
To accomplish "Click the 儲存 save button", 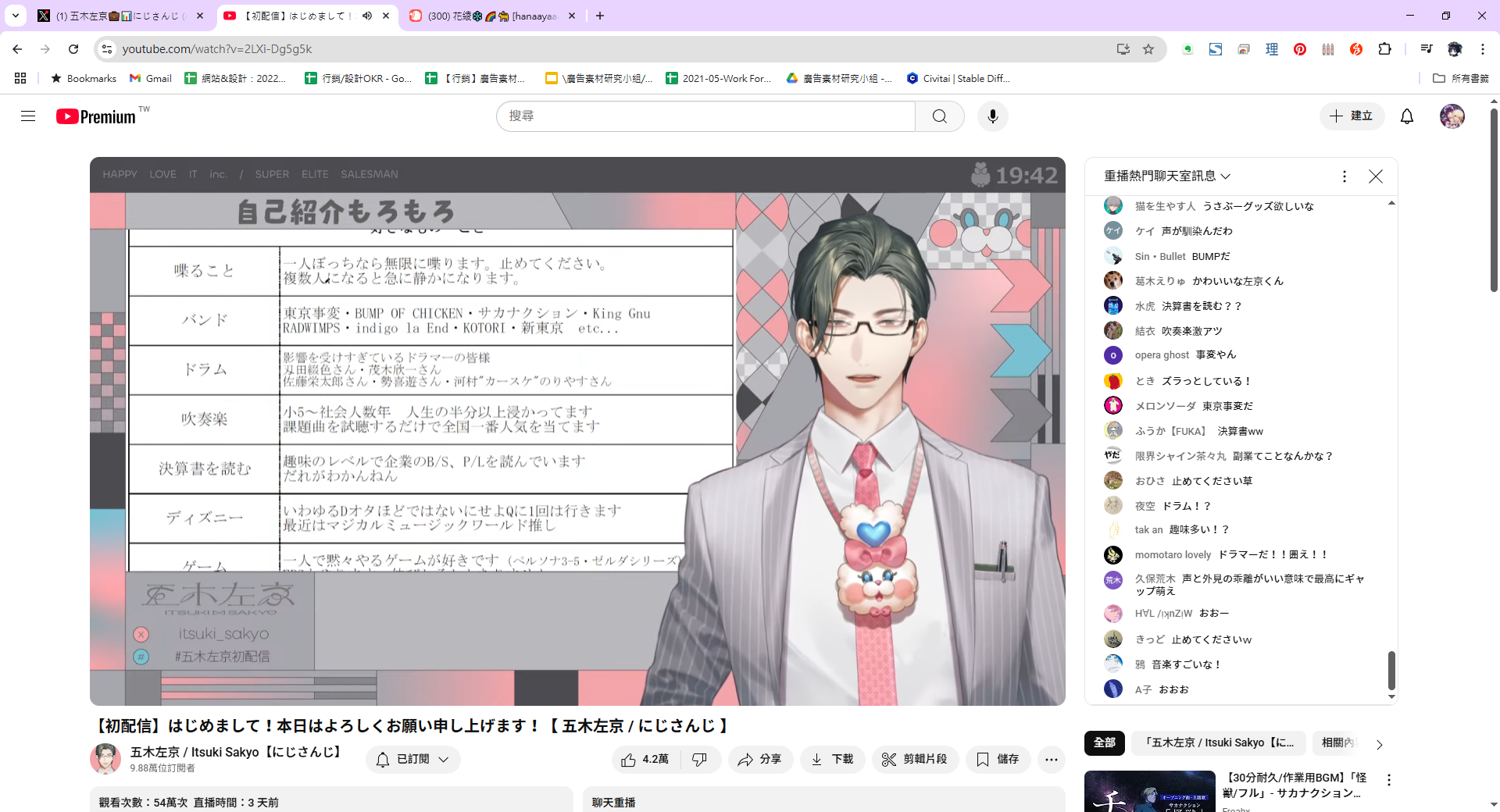I will (998, 760).
